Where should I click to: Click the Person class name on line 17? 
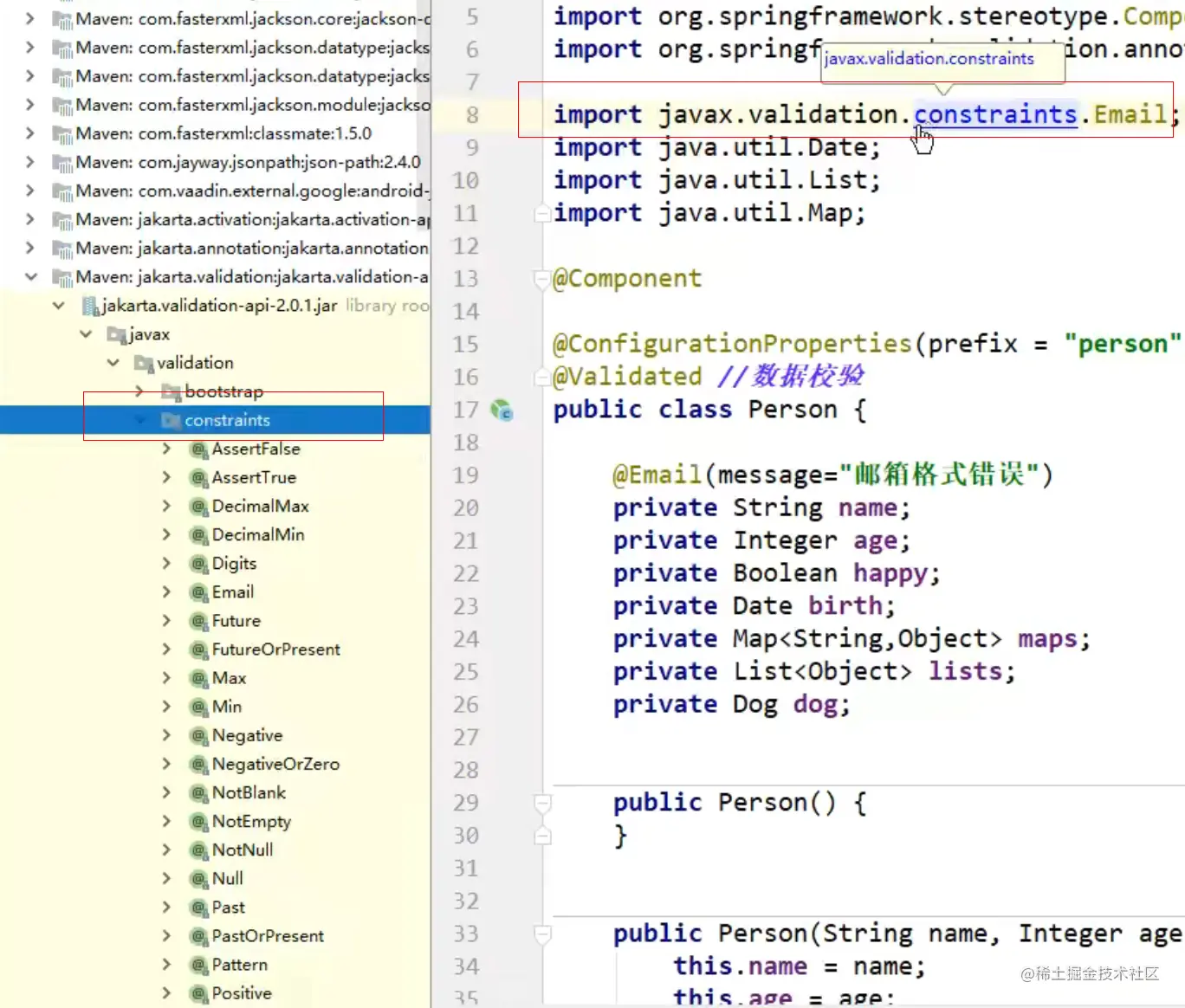point(793,410)
